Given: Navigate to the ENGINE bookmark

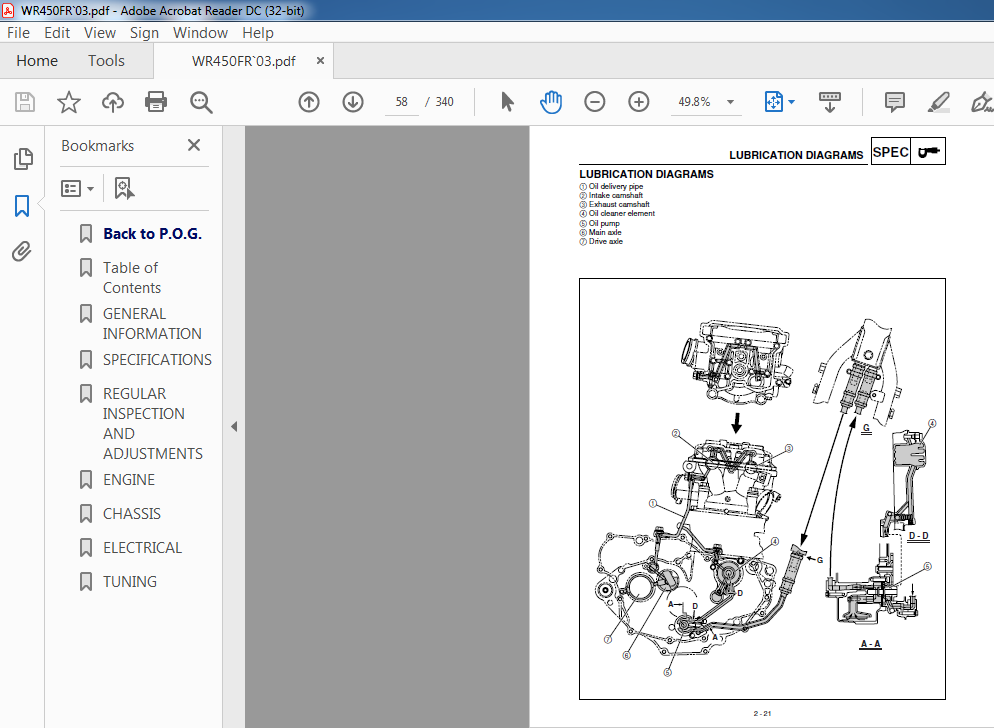Looking at the screenshot, I should coord(129,480).
